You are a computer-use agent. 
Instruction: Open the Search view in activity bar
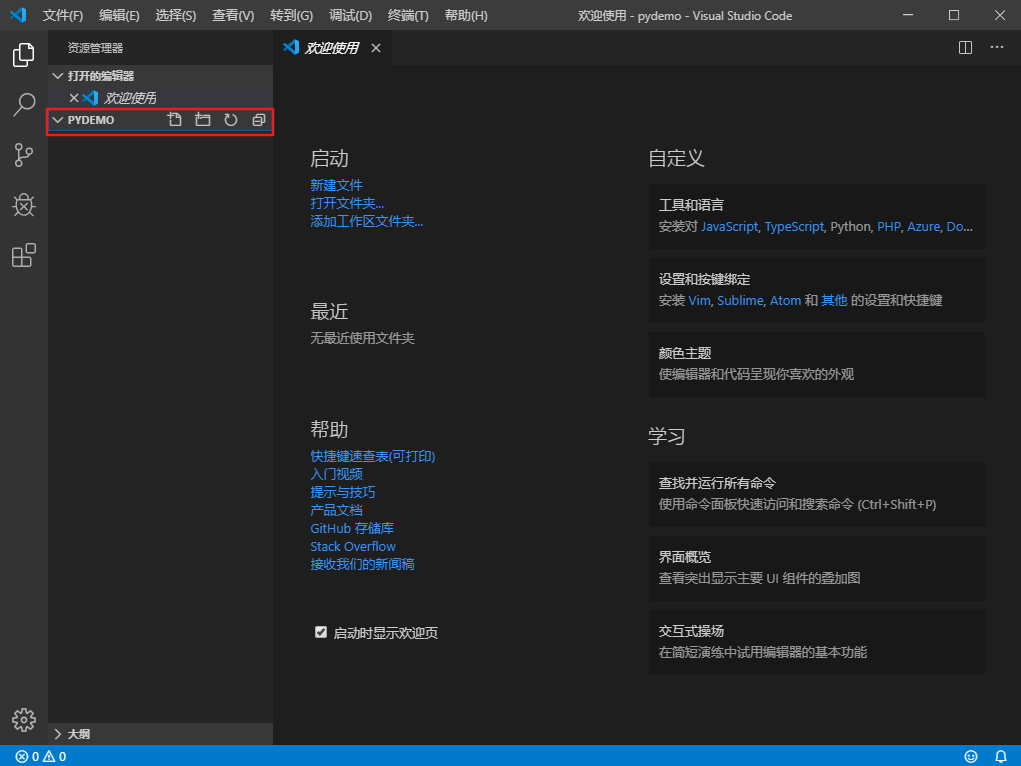[23, 104]
